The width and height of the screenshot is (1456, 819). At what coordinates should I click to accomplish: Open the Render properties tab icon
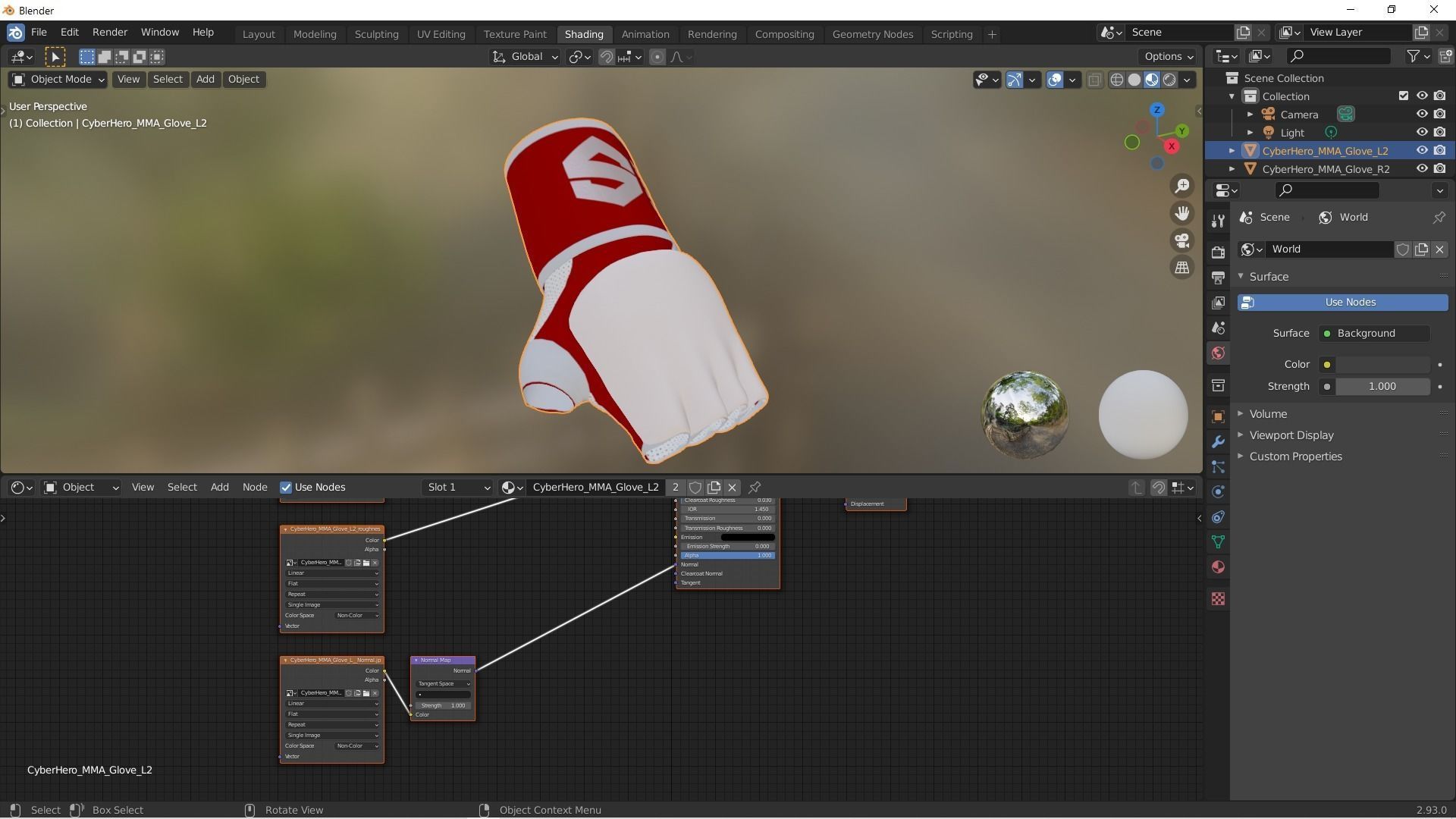(x=1218, y=253)
